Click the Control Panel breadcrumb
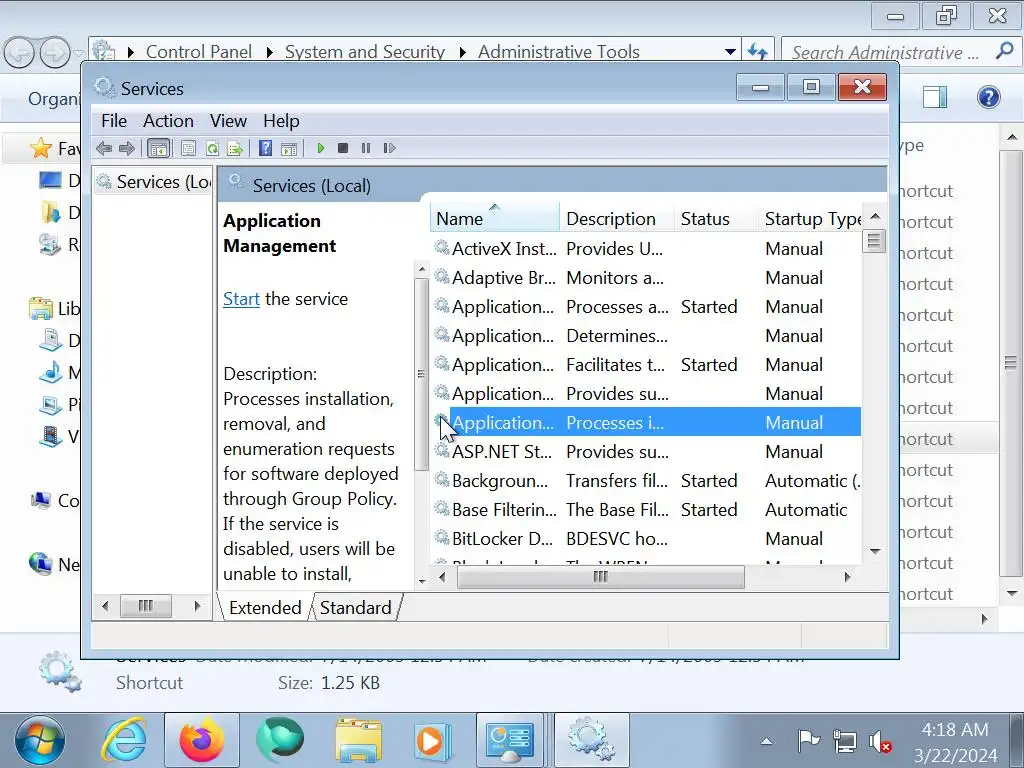Viewport: 1024px width, 768px height. 199,52
